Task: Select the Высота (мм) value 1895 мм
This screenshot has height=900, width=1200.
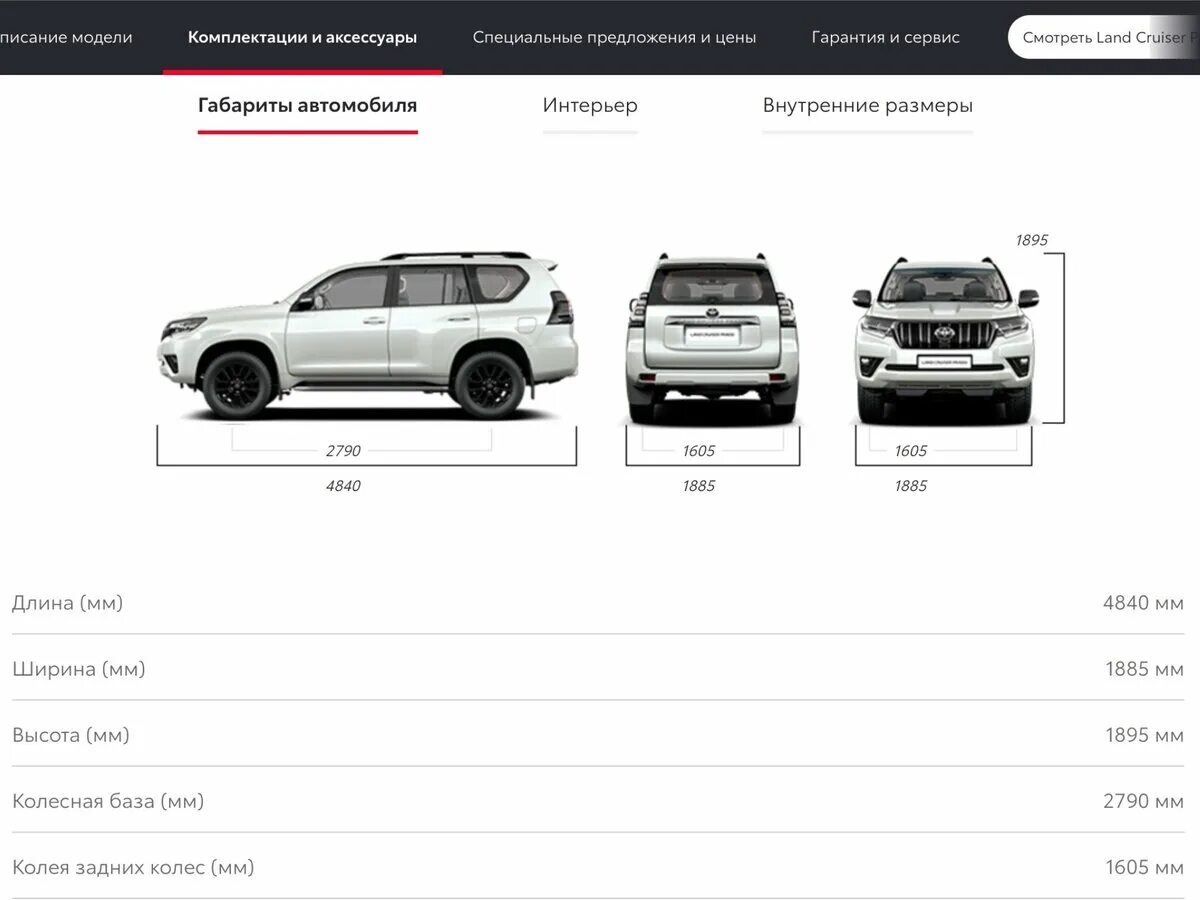Action: tap(1141, 734)
